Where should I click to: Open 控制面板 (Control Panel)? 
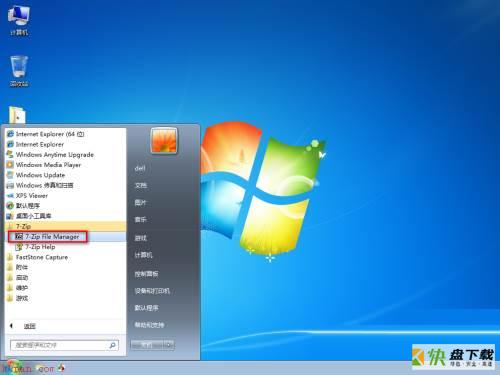pos(146,274)
